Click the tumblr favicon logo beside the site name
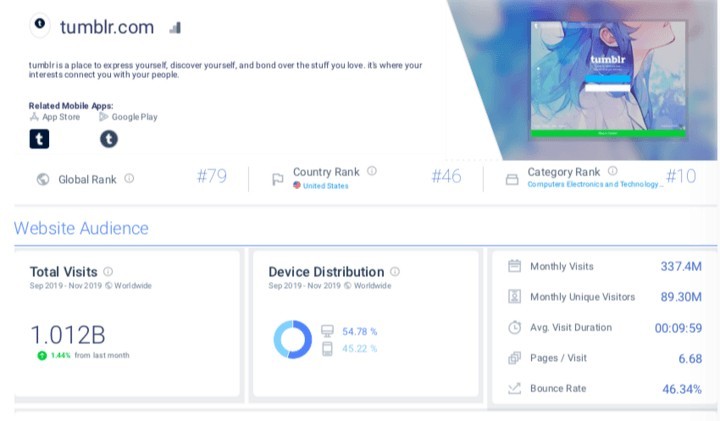This screenshot has width=720, height=421. [40, 25]
